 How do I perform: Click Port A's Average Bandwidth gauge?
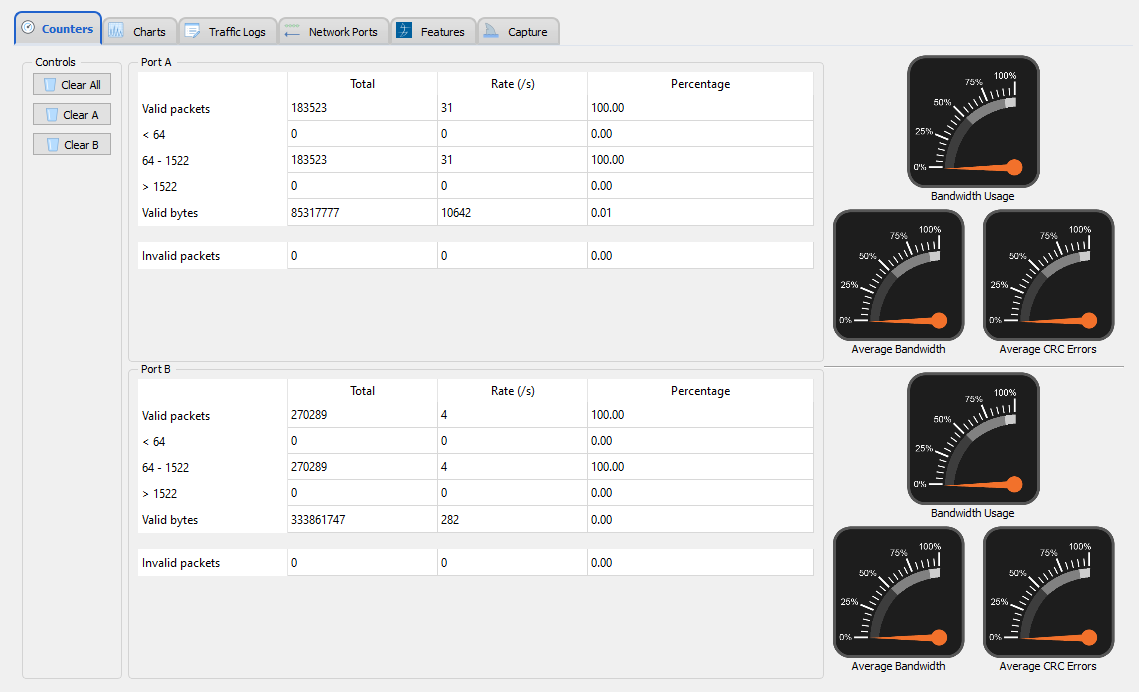click(x=898, y=275)
